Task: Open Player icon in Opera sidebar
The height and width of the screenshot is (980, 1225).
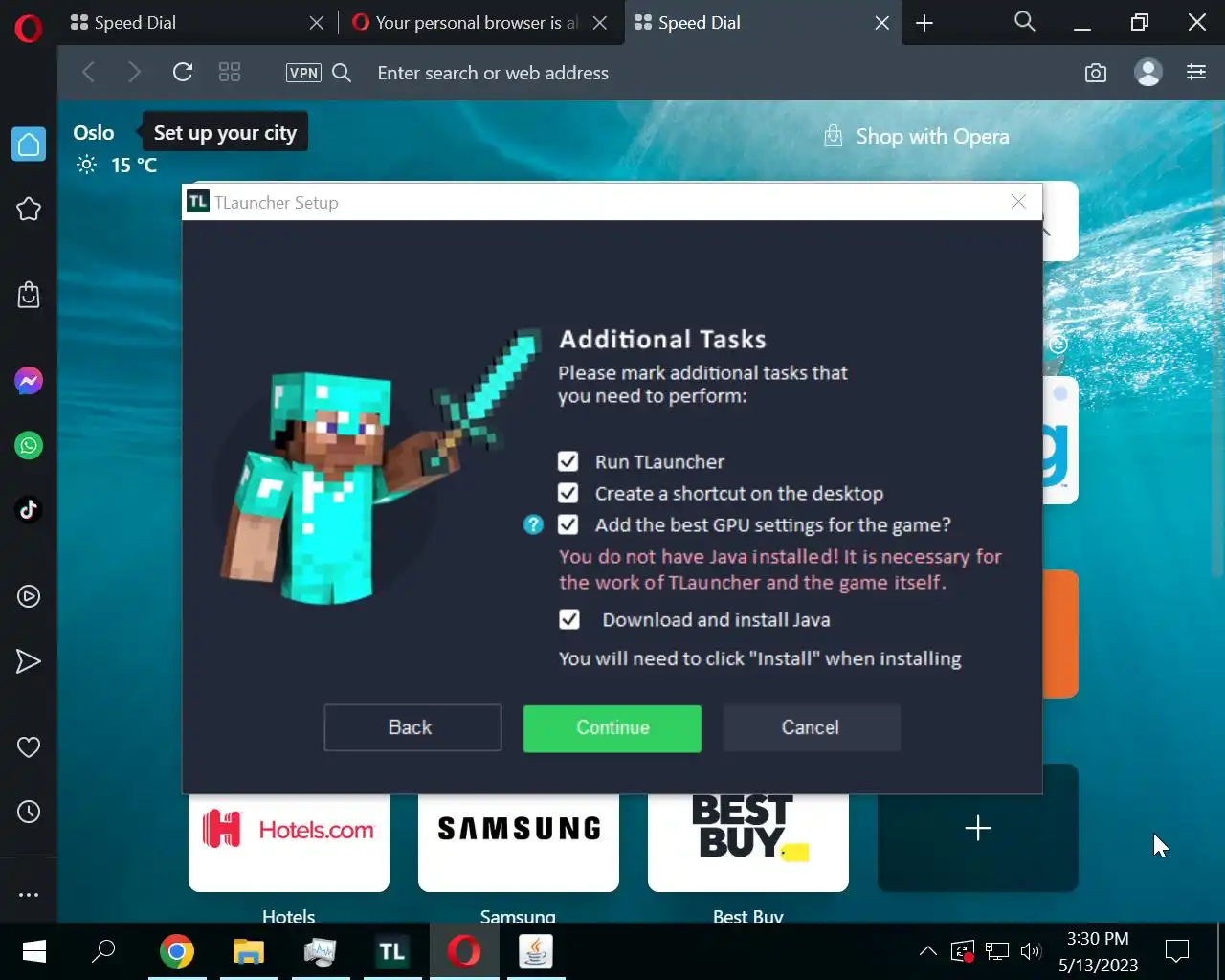Action: (29, 596)
